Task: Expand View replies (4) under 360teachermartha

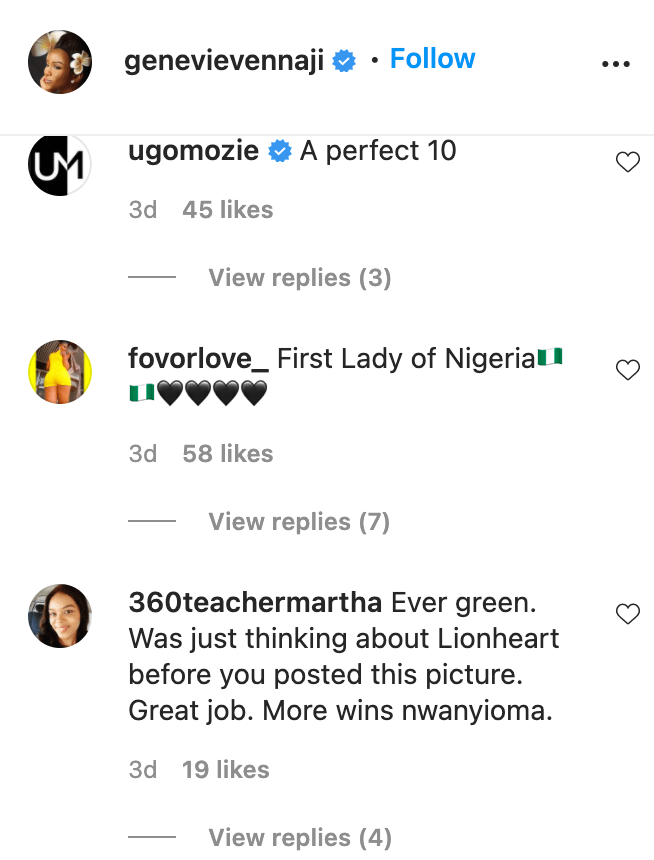Action: [299, 838]
